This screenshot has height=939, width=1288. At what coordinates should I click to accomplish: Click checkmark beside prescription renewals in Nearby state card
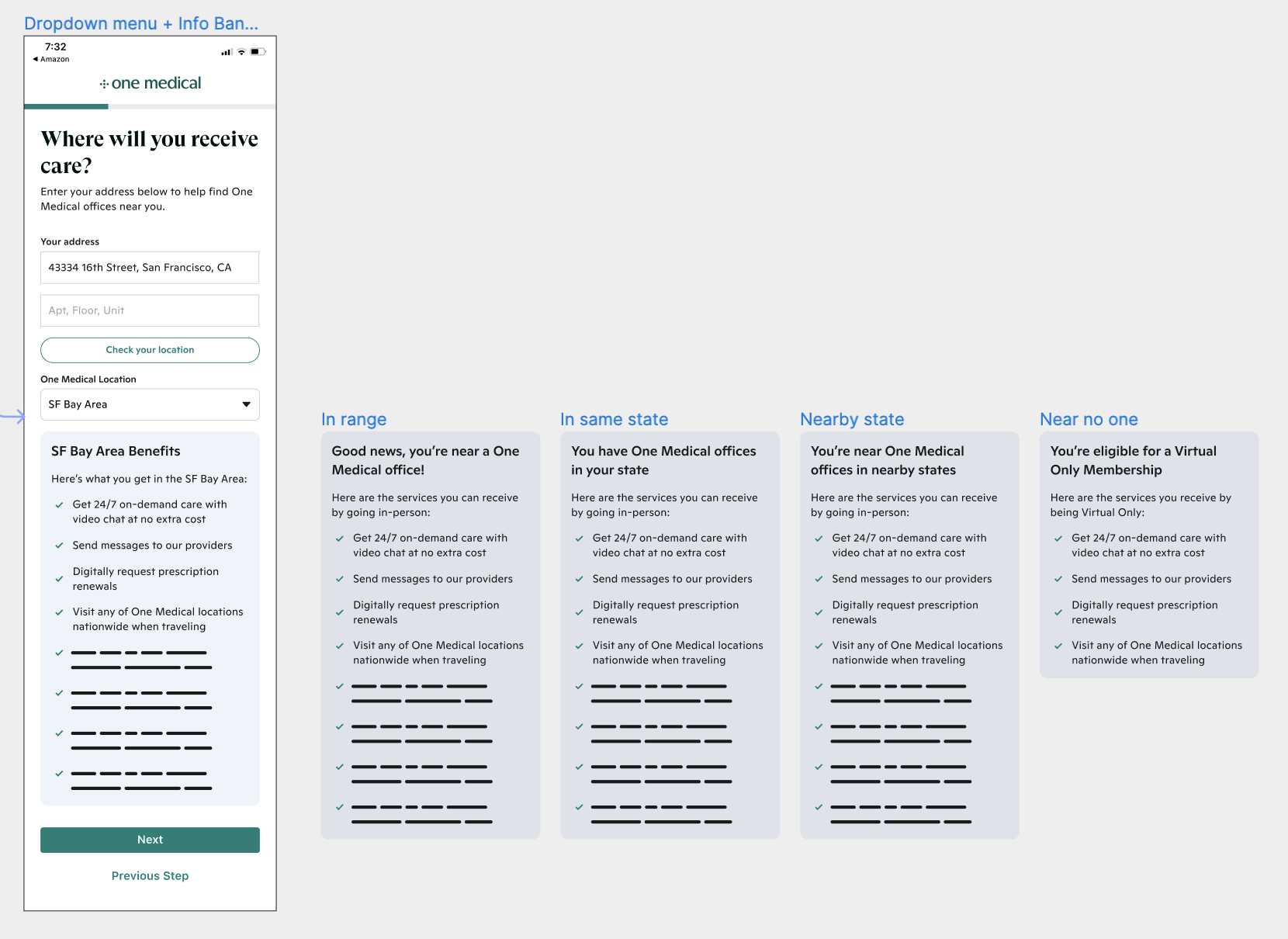[x=819, y=612]
